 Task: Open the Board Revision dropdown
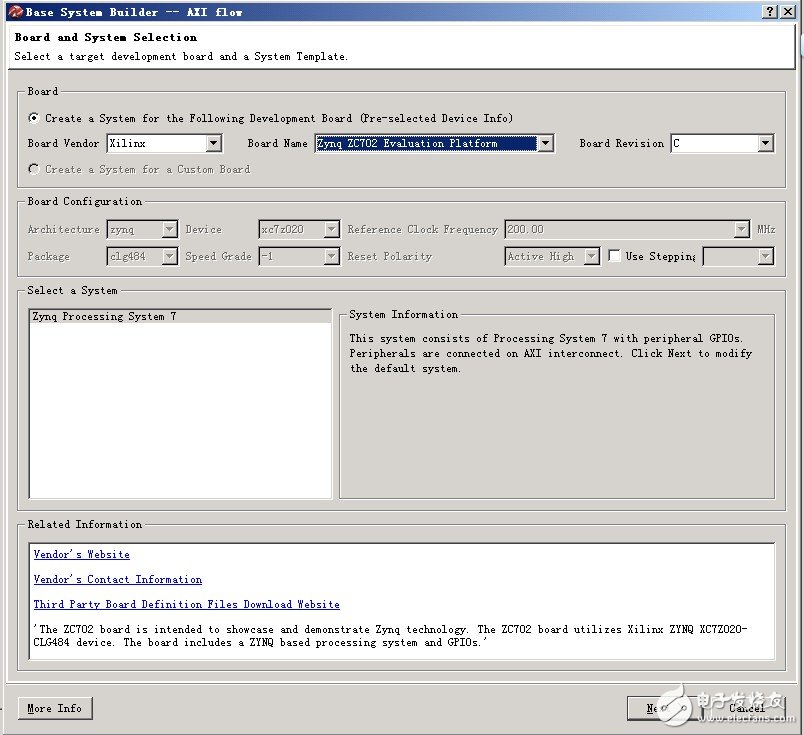[x=765, y=144]
